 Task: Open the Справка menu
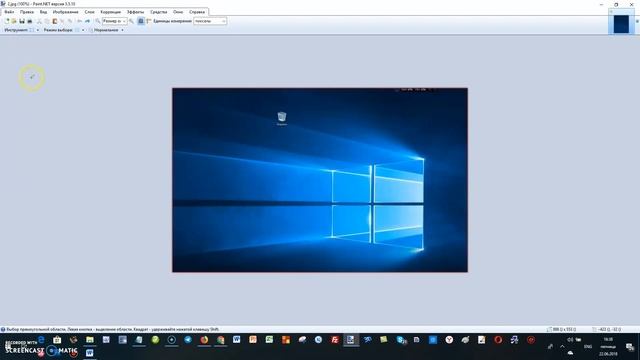click(x=197, y=12)
